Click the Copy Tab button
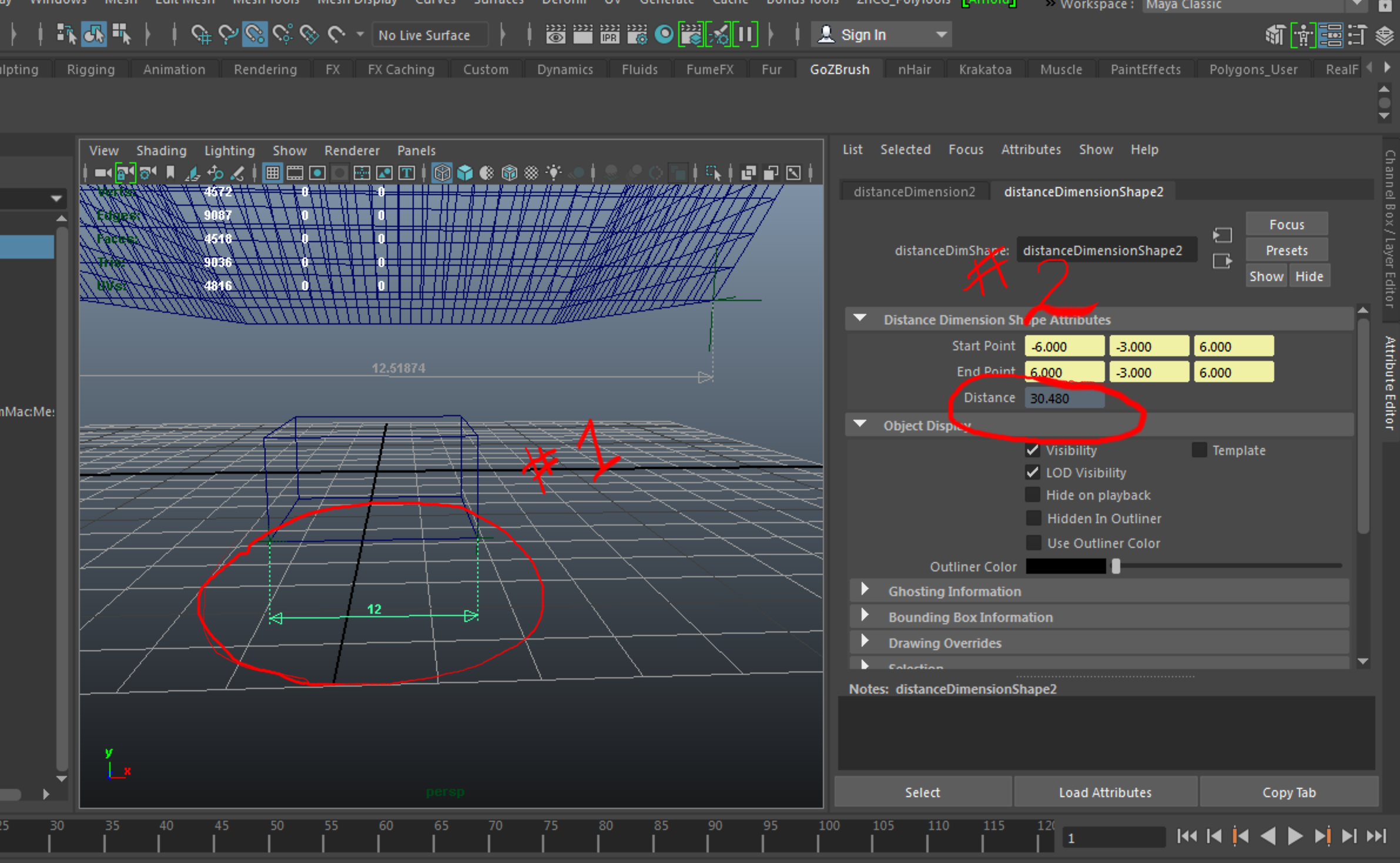 pyautogui.click(x=1289, y=792)
